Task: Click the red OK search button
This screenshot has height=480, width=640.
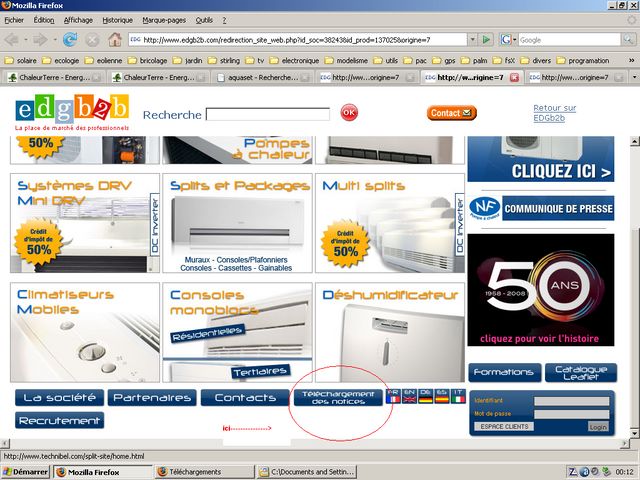Action: [x=348, y=113]
